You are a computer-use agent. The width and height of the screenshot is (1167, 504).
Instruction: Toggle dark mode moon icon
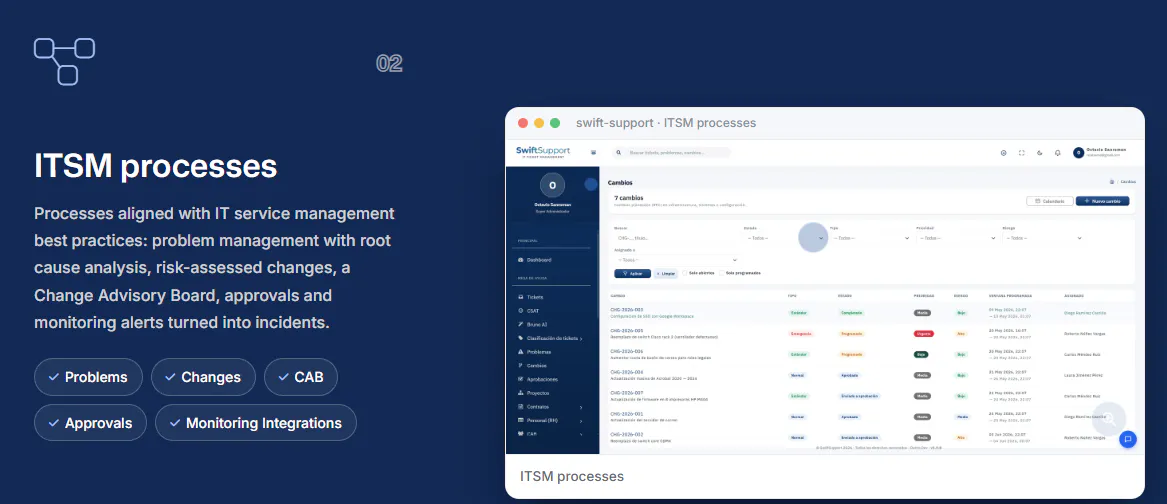tap(1040, 153)
